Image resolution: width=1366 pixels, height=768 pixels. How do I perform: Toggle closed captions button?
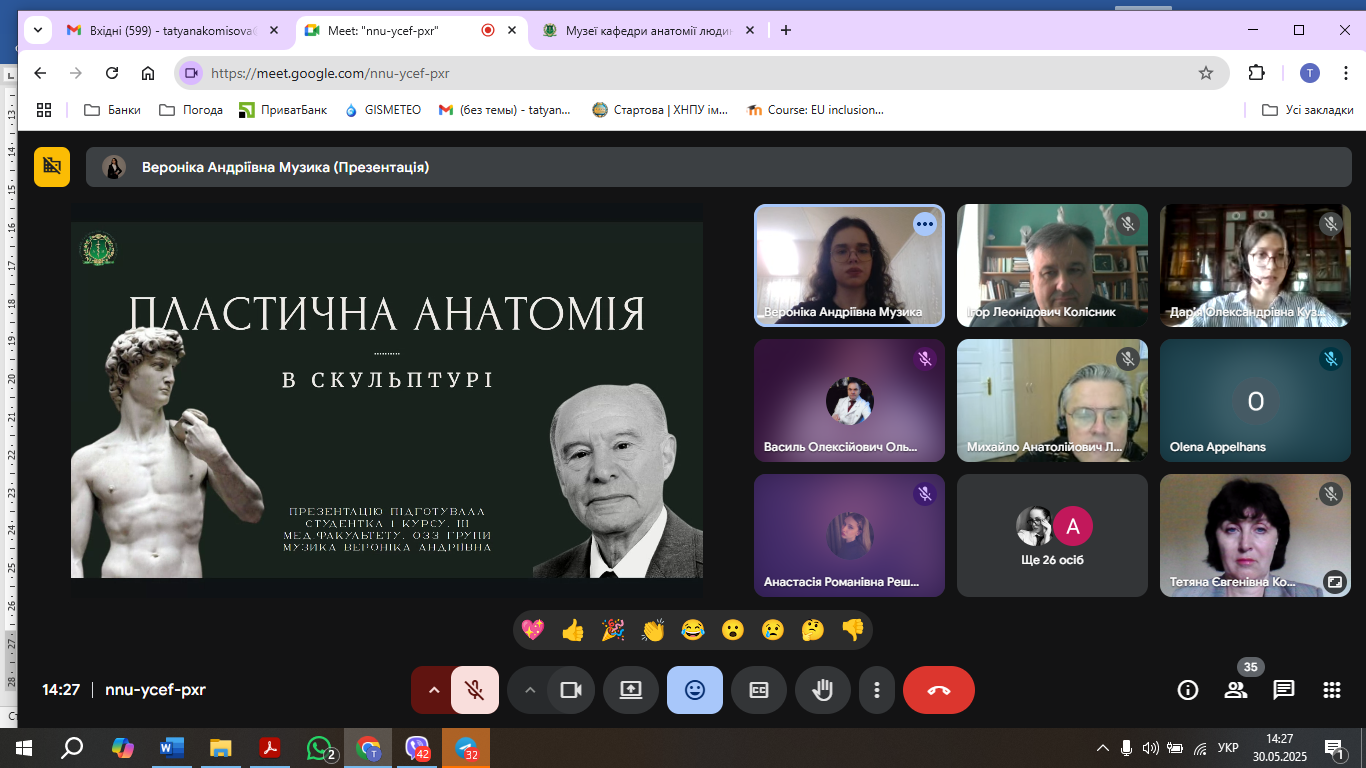click(759, 690)
